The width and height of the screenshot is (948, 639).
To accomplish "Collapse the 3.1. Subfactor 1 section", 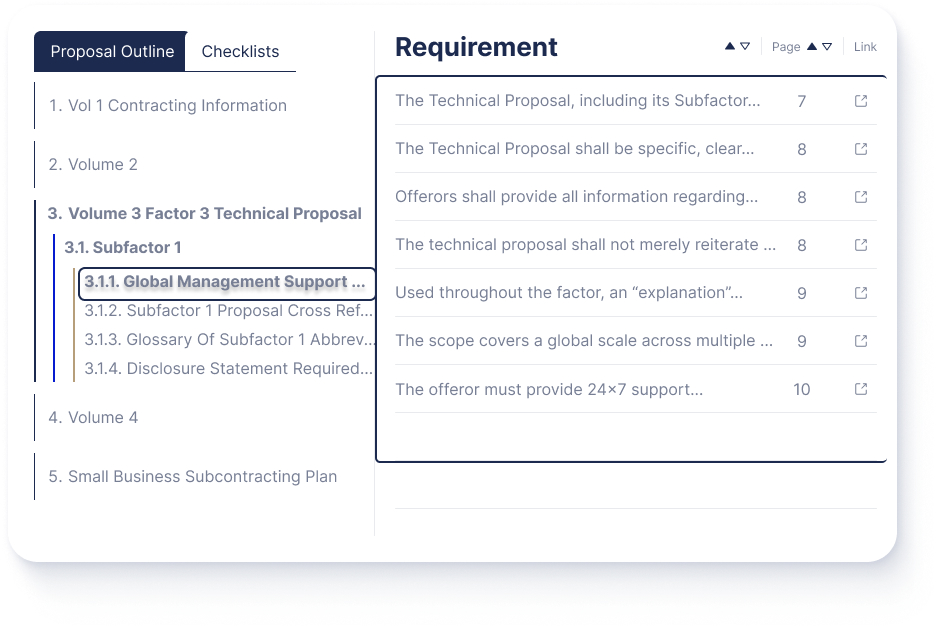I will (123, 247).
